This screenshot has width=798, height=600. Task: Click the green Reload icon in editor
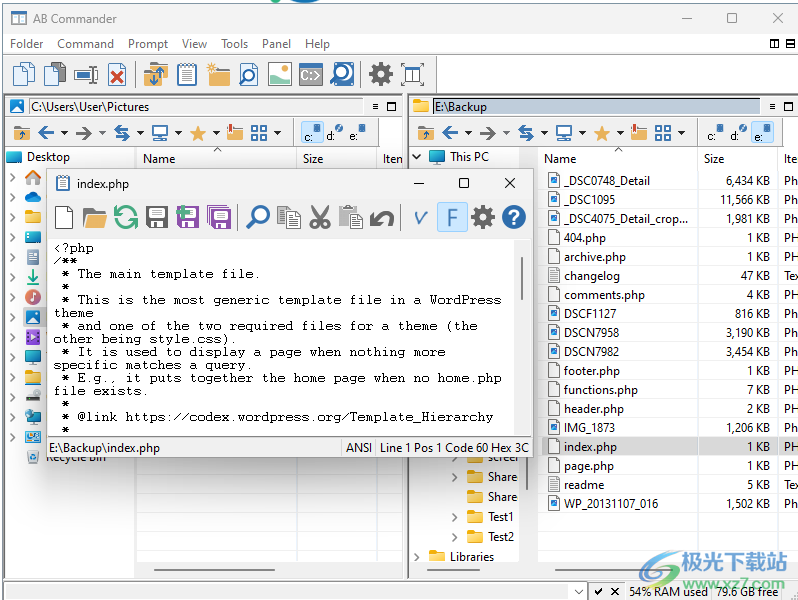coord(126,218)
